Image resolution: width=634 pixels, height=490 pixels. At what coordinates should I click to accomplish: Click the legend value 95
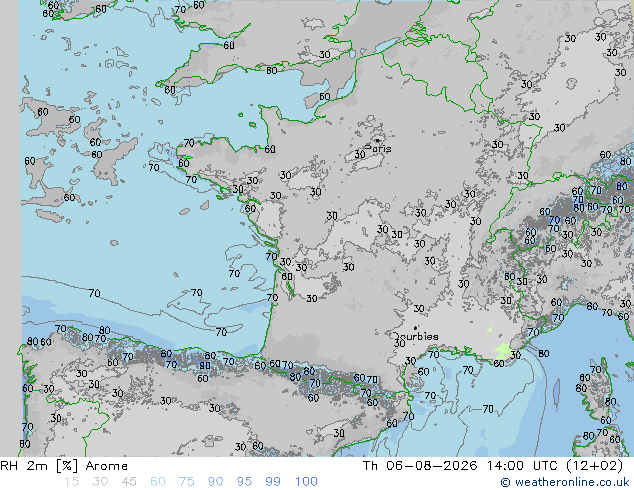[244, 482]
